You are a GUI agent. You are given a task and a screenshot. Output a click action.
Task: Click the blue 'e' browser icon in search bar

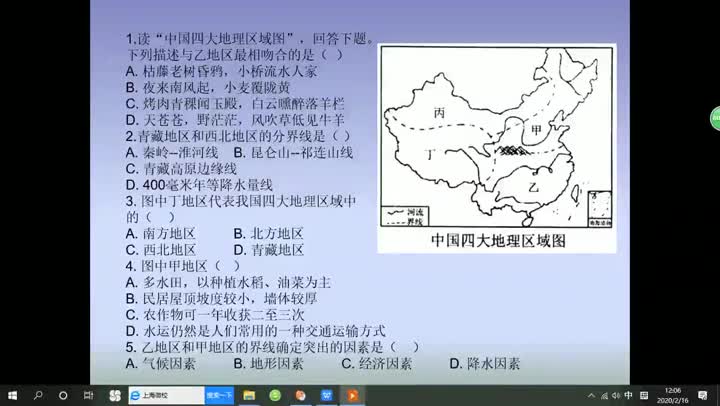tap(136, 395)
